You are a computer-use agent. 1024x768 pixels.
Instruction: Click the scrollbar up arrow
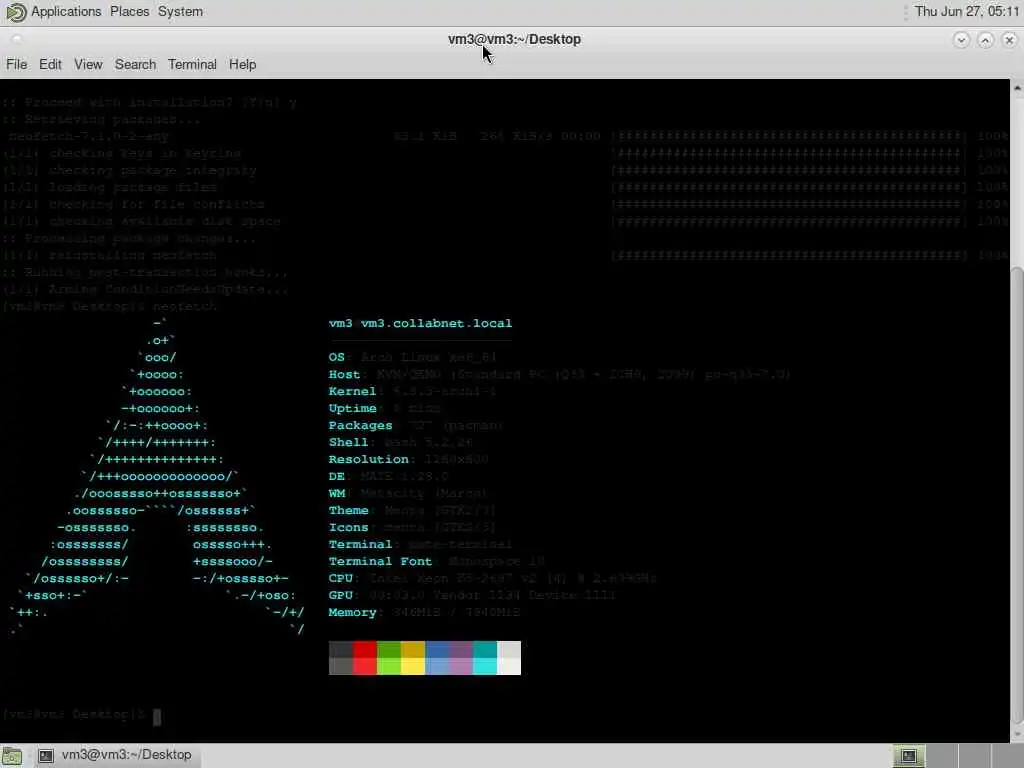pyautogui.click(x=1017, y=87)
